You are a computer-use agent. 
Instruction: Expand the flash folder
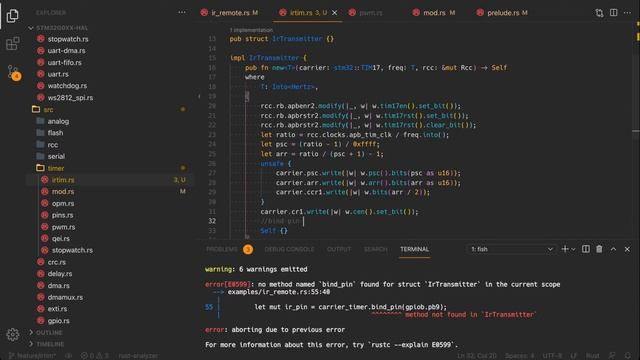coord(55,133)
